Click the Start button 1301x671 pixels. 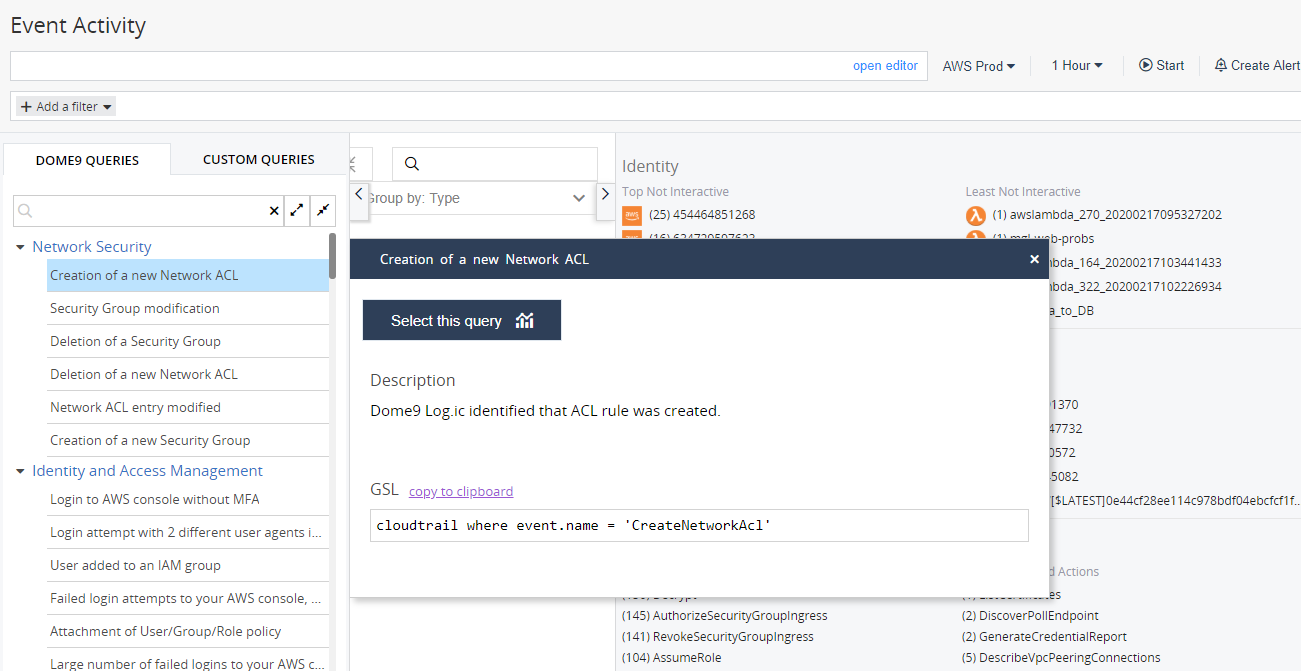point(1161,66)
